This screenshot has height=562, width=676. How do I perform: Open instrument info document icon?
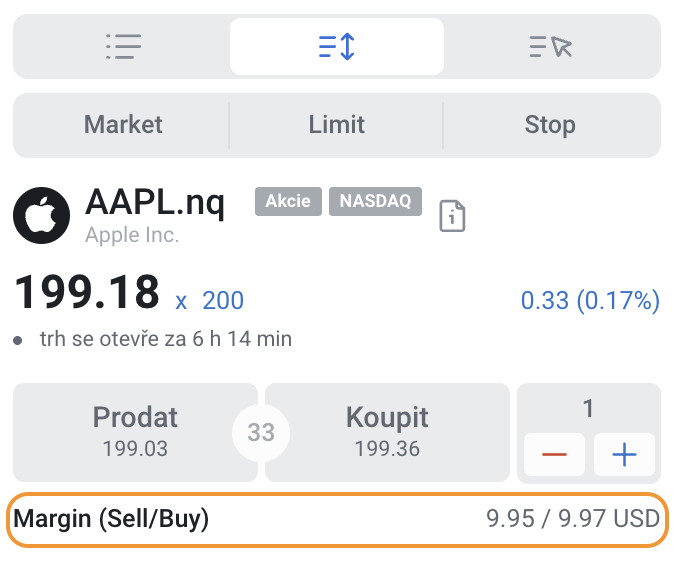tap(452, 216)
